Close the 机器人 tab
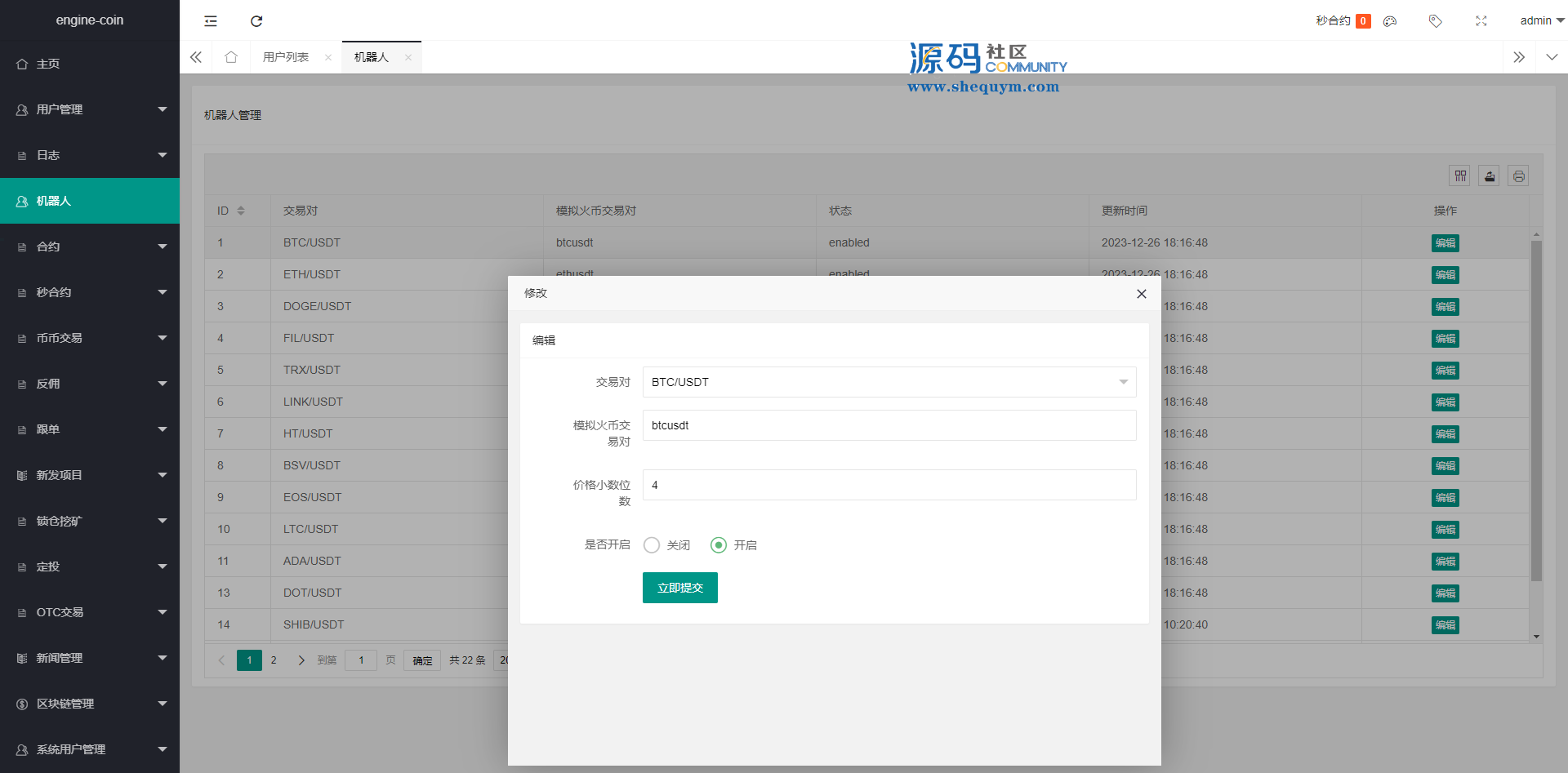The image size is (1568, 773). coord(408,57)
